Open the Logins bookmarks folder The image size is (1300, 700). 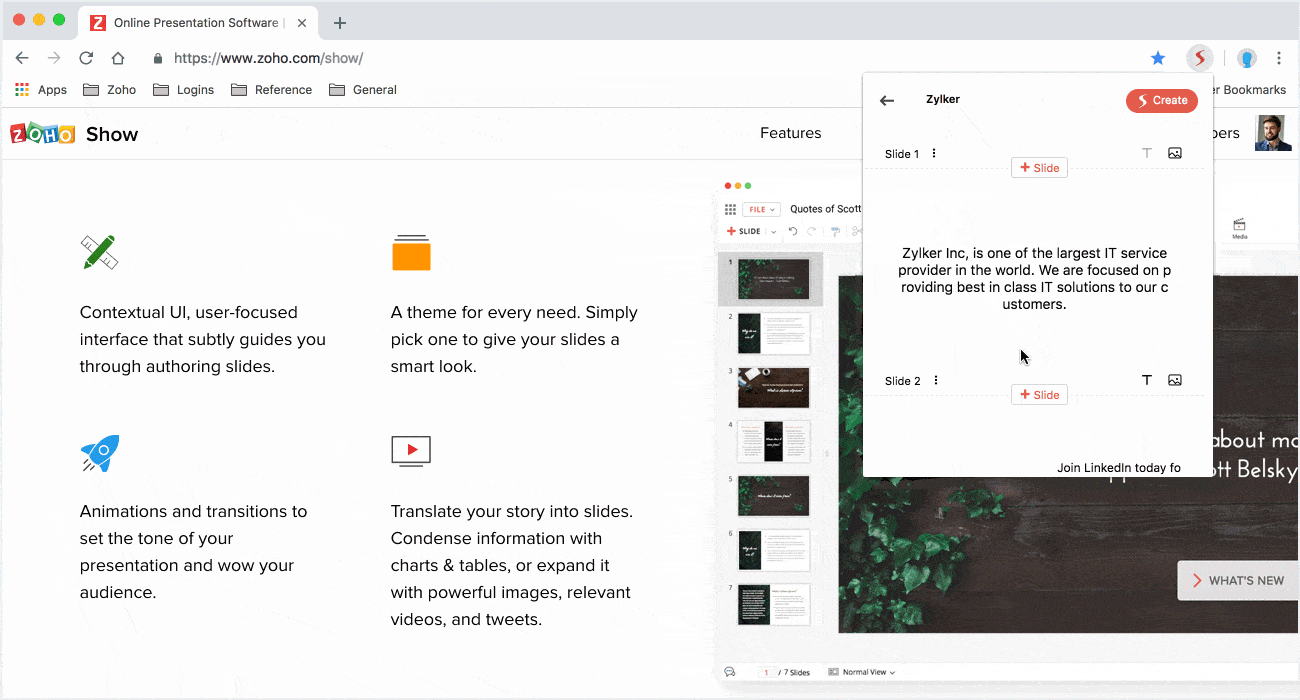click(x=184, y=89)
